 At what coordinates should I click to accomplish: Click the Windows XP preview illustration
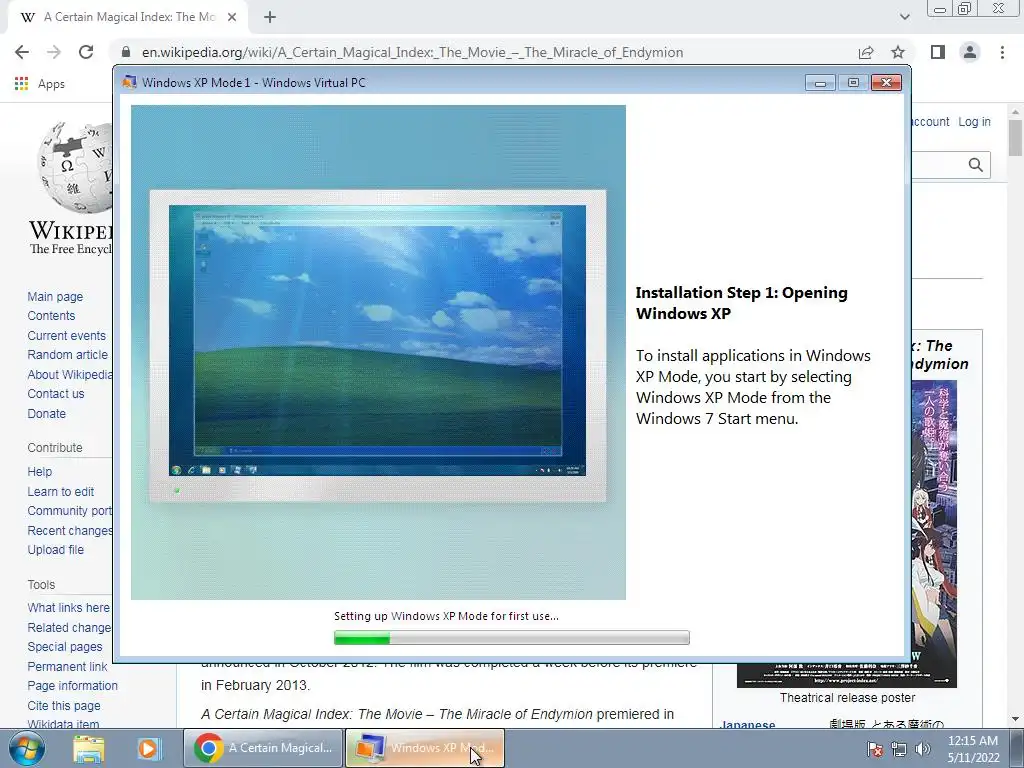point(378,352)
